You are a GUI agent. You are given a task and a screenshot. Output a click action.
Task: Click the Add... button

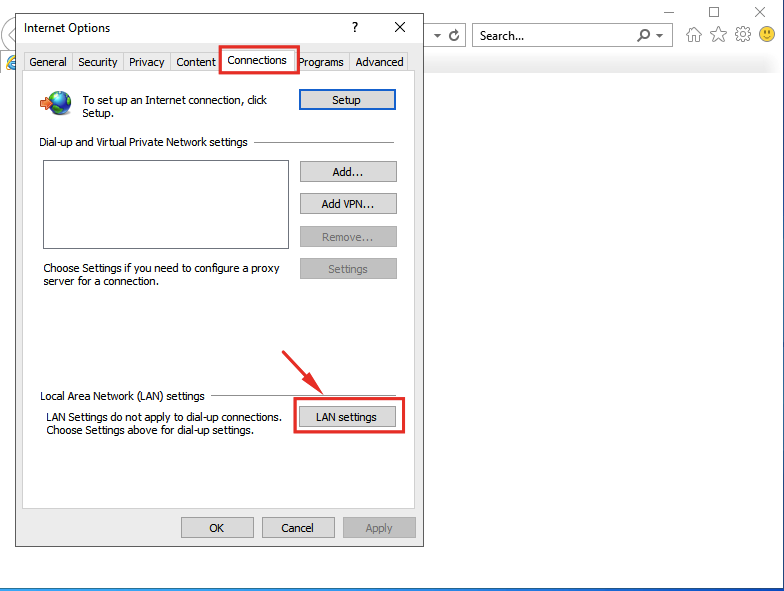click(348, 172)
